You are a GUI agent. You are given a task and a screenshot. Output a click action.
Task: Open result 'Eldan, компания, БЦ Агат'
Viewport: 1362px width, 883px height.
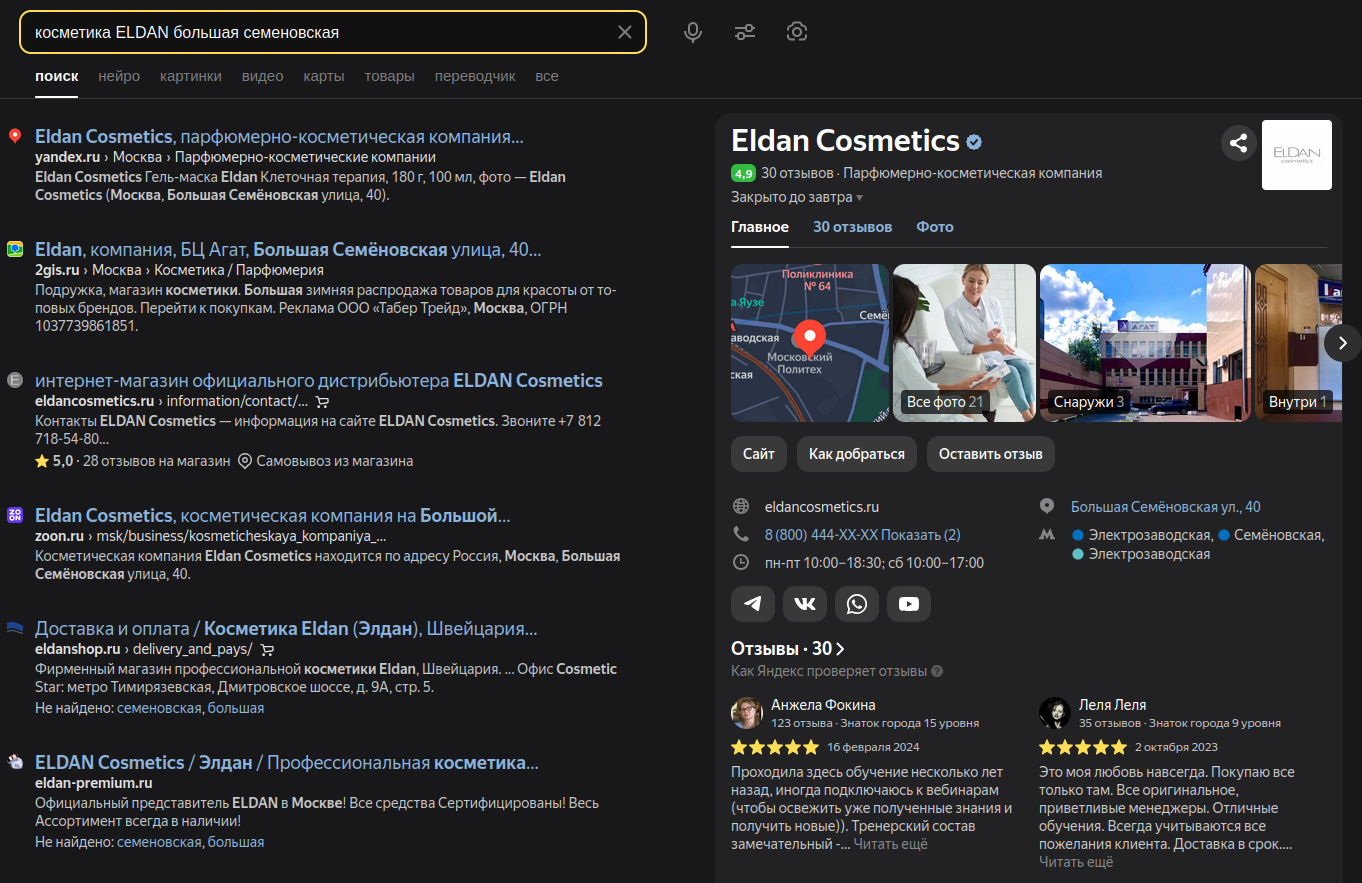[288, 250]
